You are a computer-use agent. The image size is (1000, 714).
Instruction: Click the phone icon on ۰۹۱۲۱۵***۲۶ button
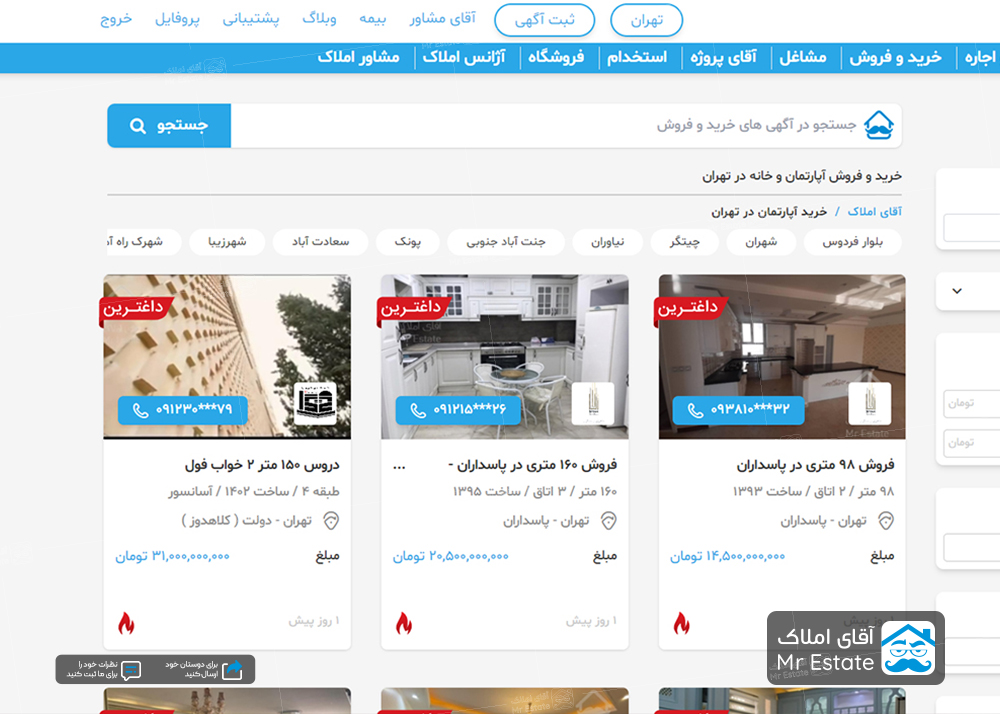point(418,411)
